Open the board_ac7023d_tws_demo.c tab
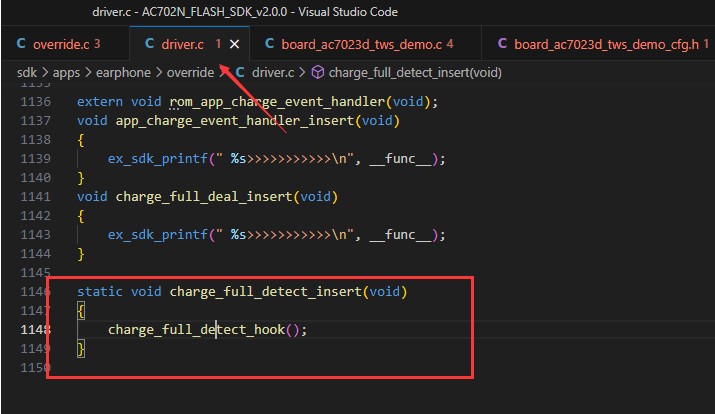715x414 pixels. click(365, 44)
